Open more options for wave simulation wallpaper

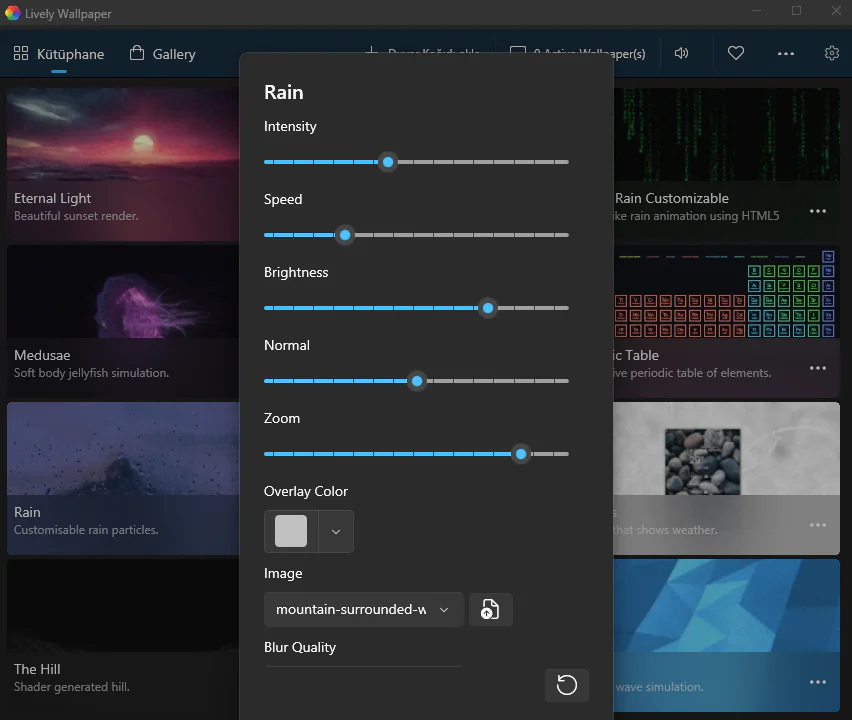pos(818,682)
